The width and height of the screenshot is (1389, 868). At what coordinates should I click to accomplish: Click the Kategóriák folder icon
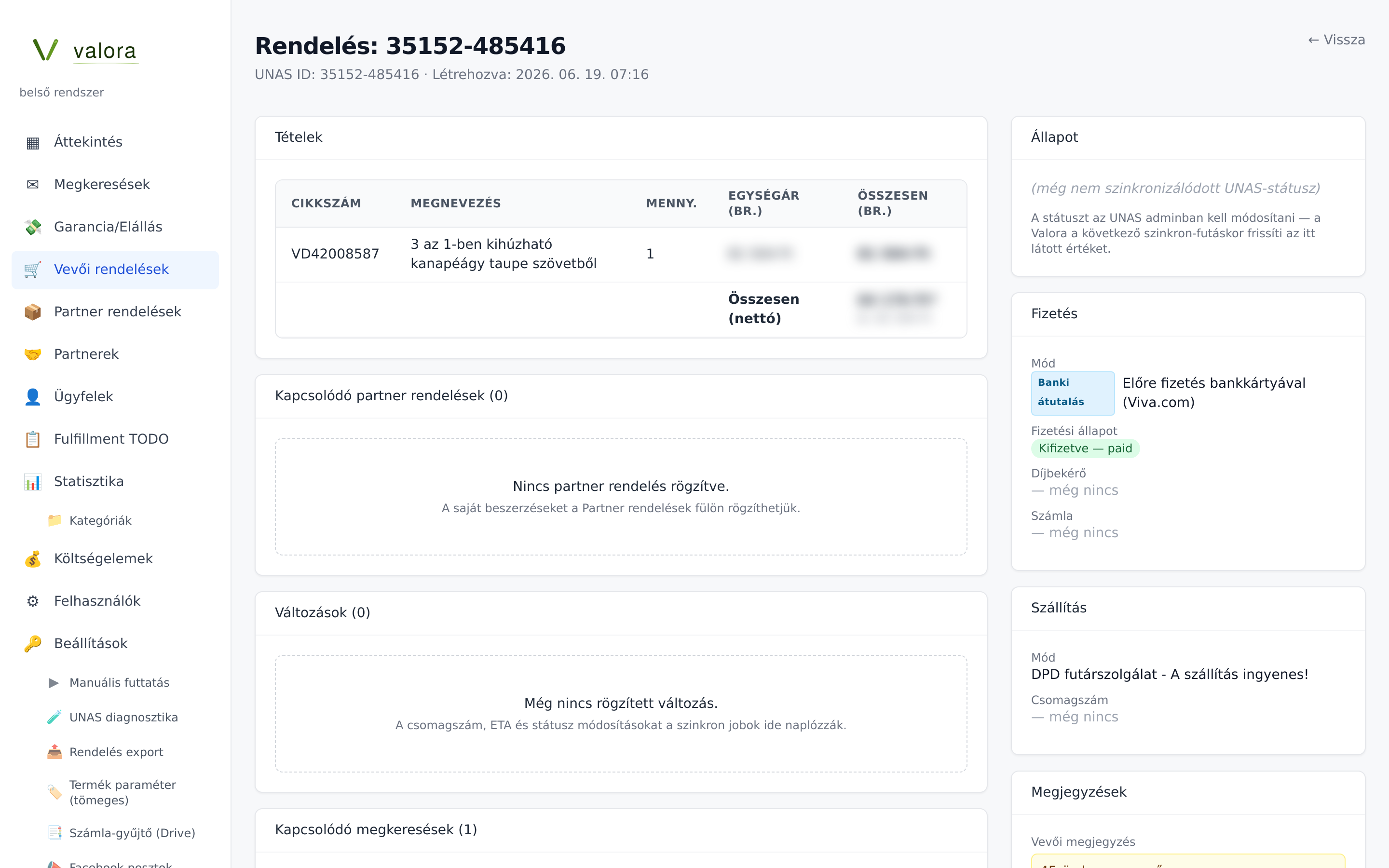(x=54, y=520)
